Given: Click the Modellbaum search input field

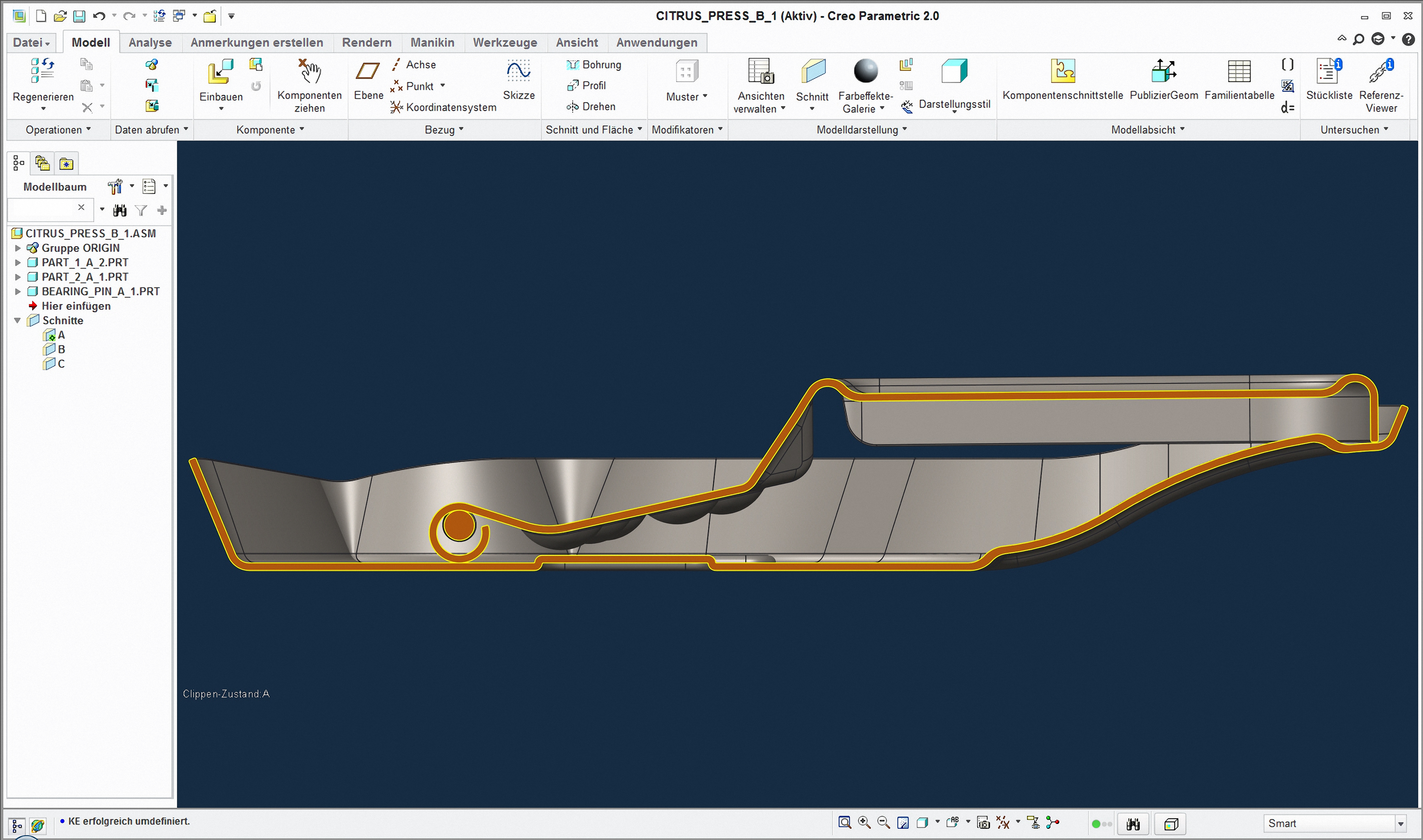Looking at the screenshot, I should [50, 210].
